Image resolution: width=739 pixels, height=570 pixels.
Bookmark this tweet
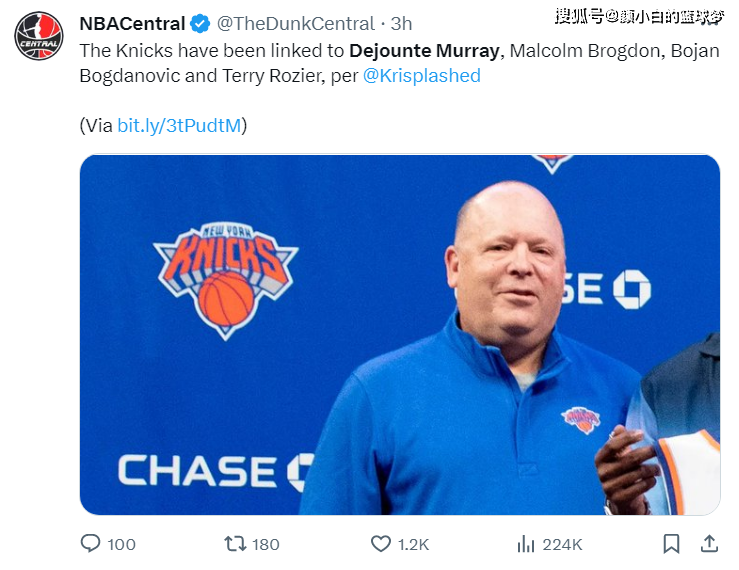[671, 543]
